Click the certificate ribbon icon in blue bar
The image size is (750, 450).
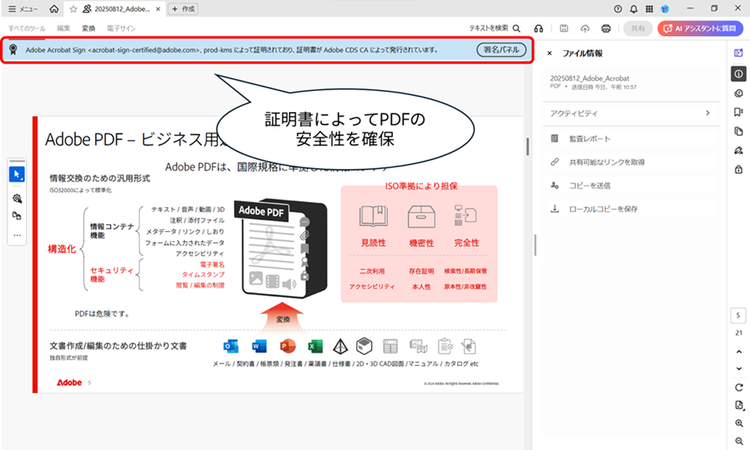(x=13, y=50)
